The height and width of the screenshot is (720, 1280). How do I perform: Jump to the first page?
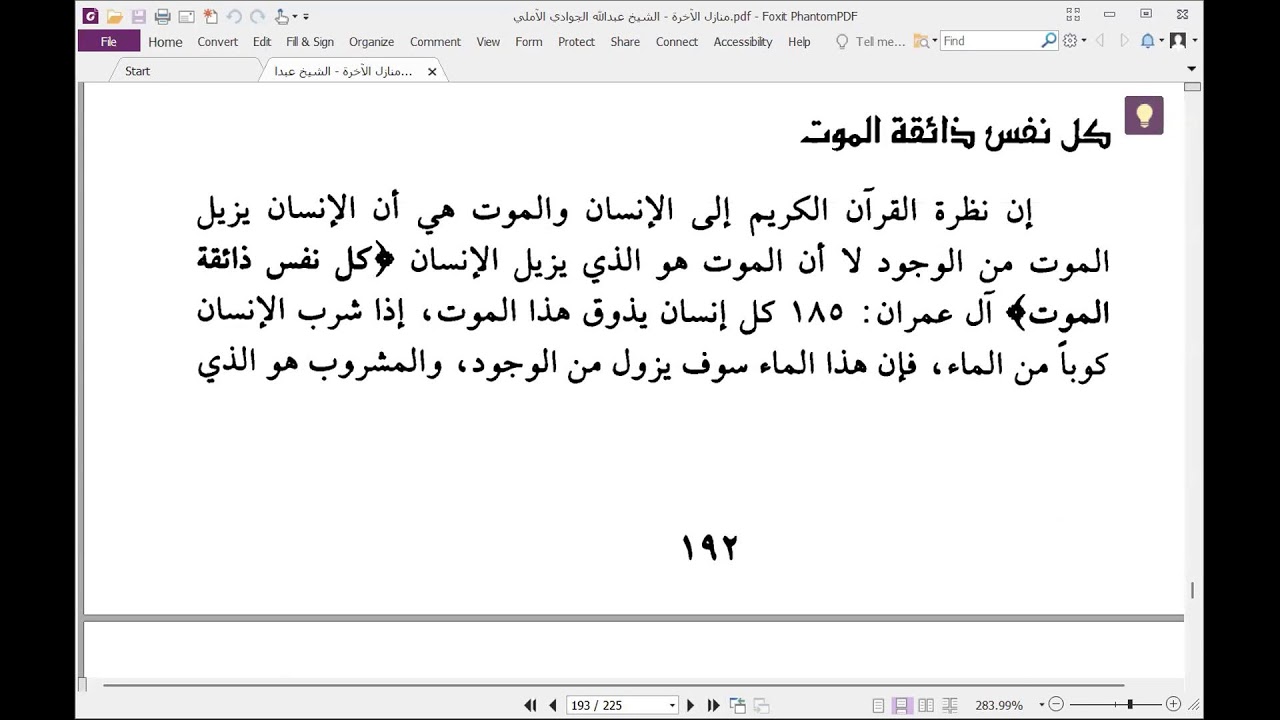[x=530, y=705]
